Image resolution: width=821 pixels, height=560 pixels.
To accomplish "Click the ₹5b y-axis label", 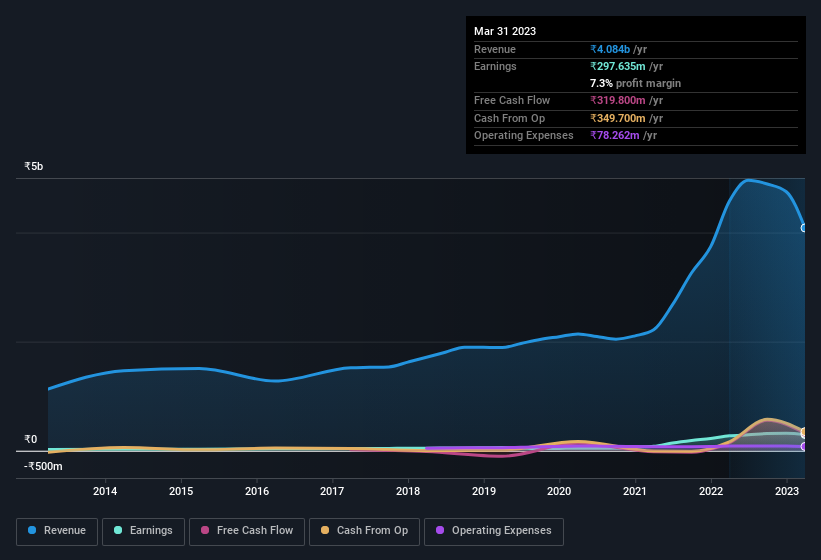I will point(34,166).
